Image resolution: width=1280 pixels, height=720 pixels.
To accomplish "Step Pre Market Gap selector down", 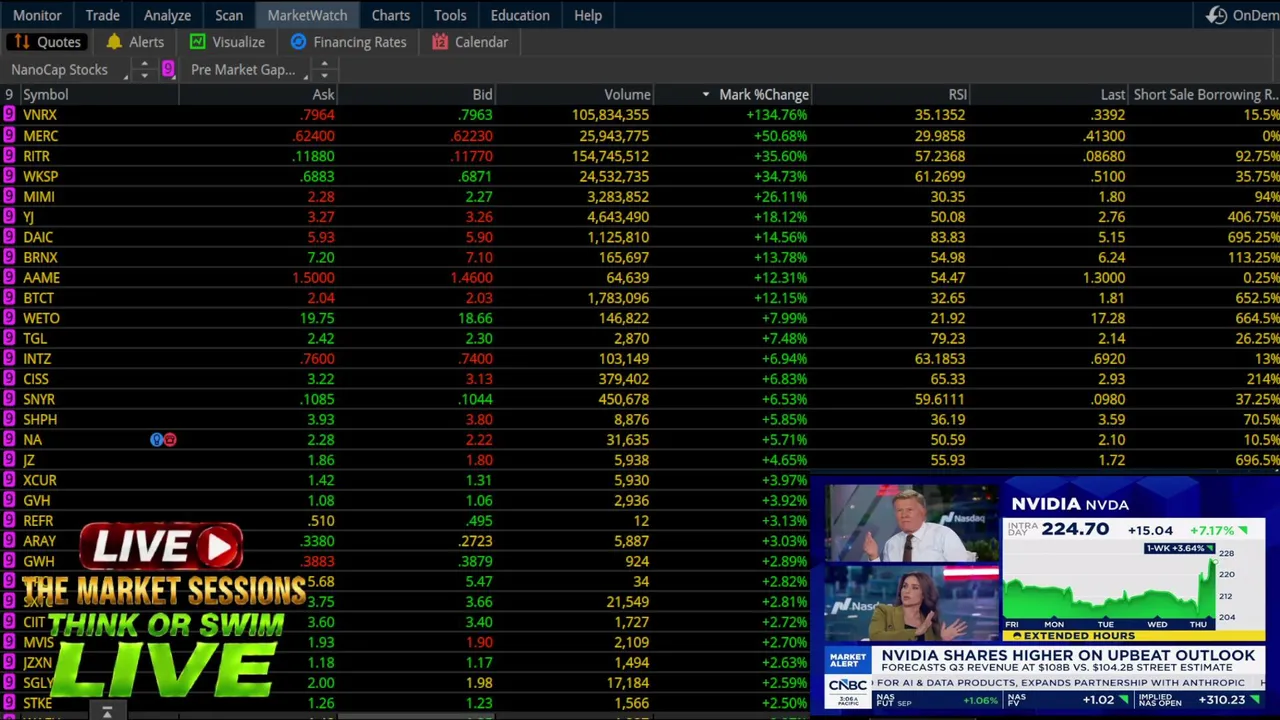I will pyautogui.click(x=324, y=75).
